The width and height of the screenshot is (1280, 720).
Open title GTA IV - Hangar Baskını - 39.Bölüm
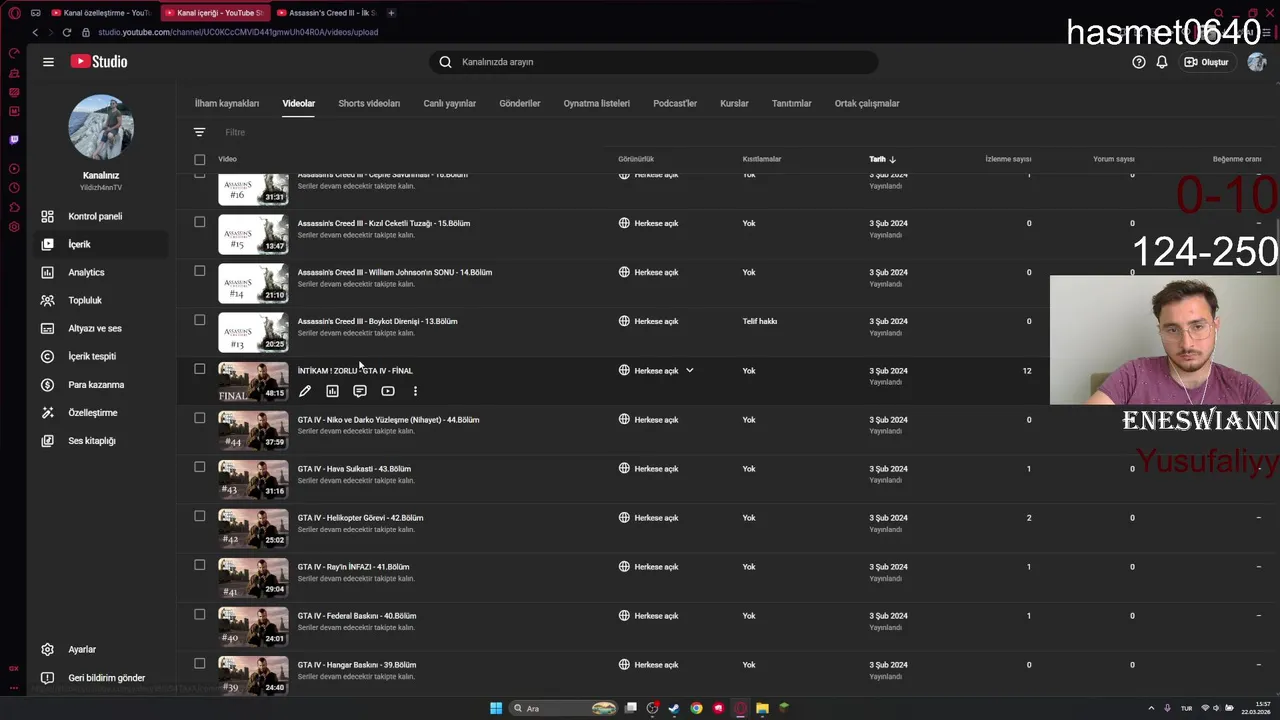coord(357,665)
